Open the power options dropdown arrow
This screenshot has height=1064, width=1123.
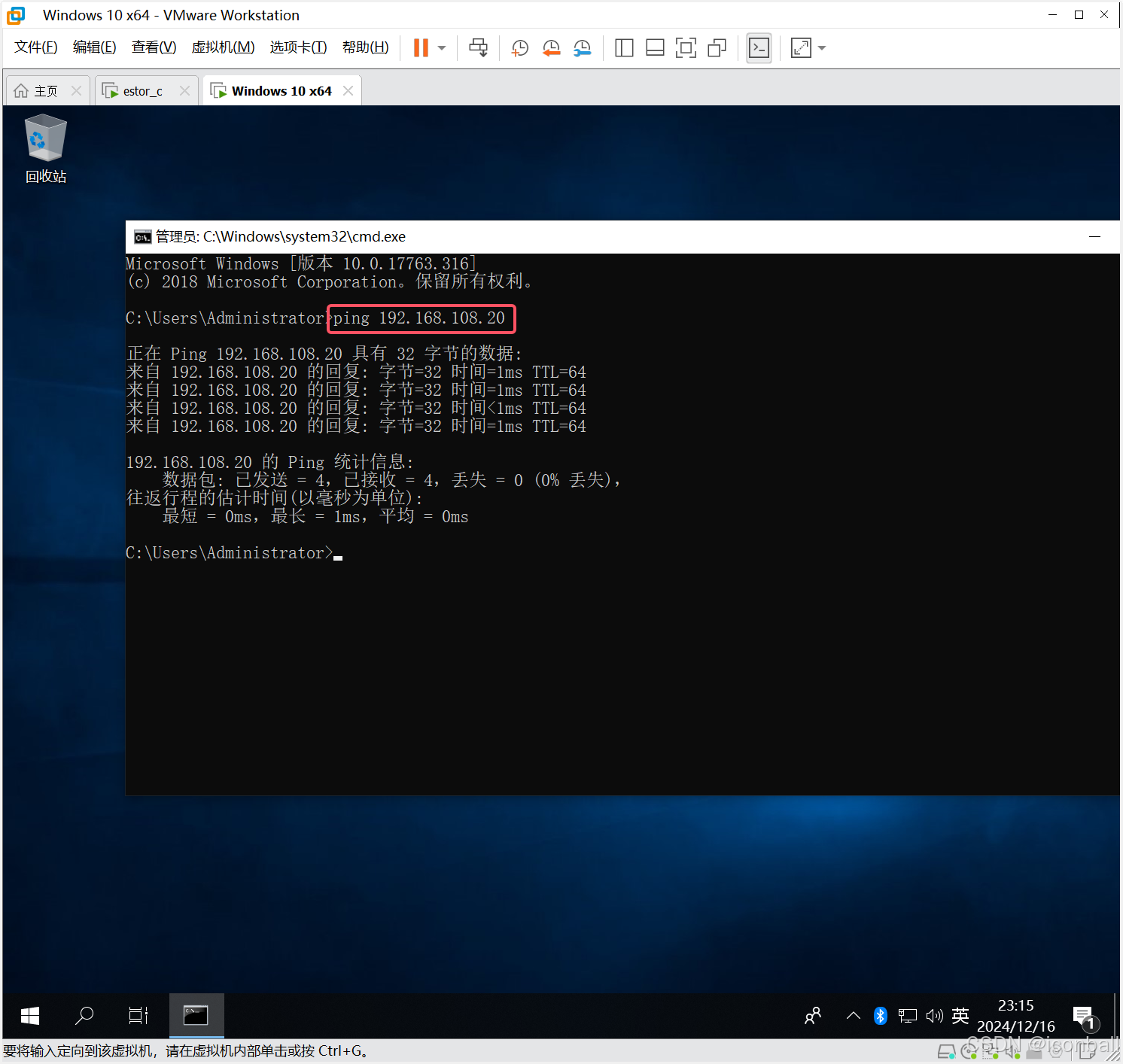pos(442,48)
